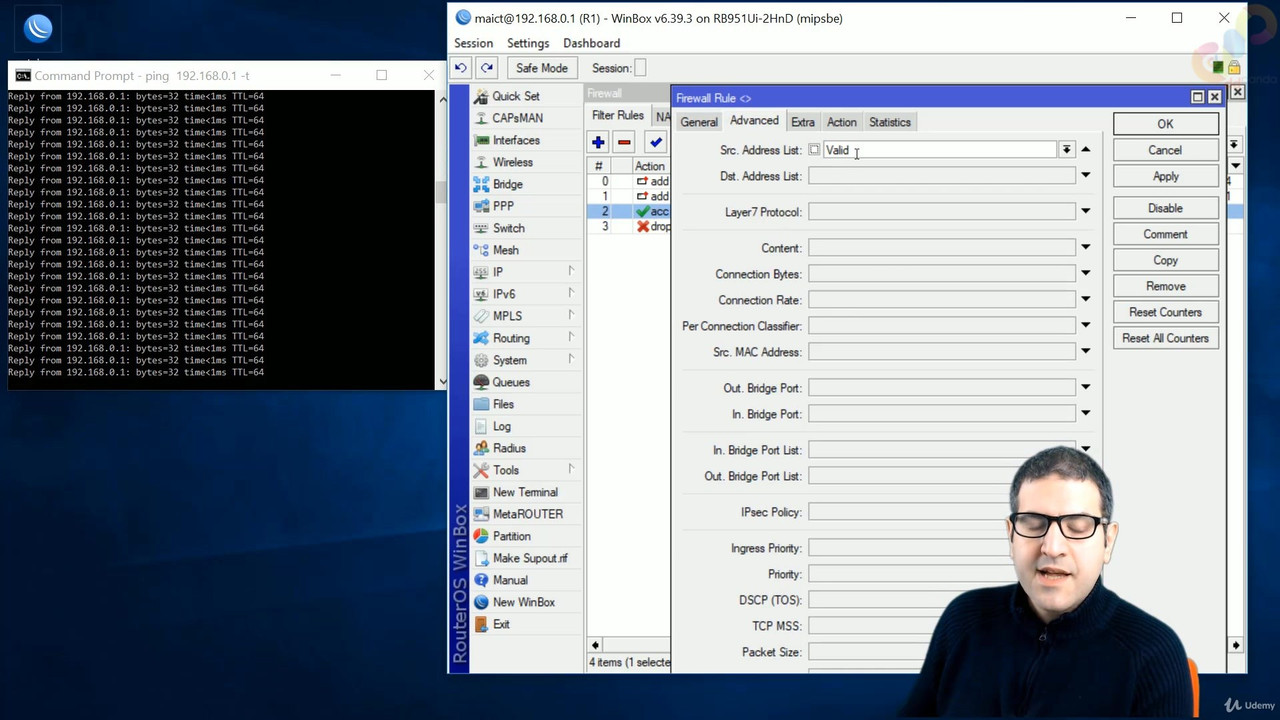Expand Content field
Viewport: 1280px width, 720px height.
click(x=1085, y=248)
